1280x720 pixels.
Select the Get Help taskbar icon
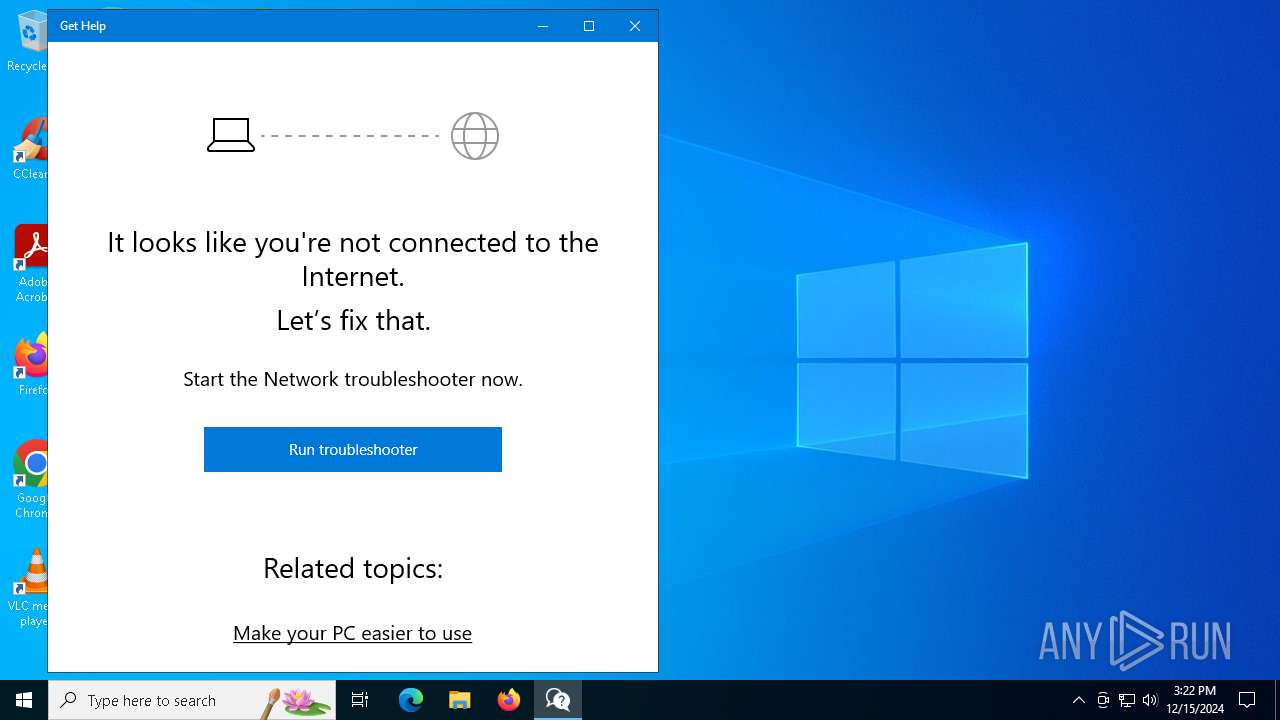(558, 700)
